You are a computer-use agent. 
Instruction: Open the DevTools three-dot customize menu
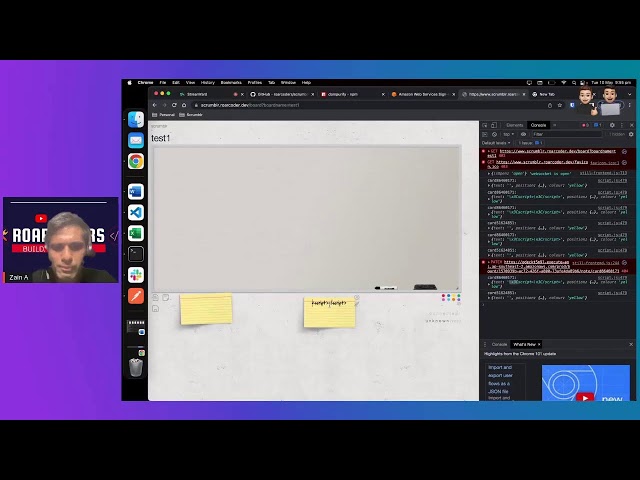622,125
